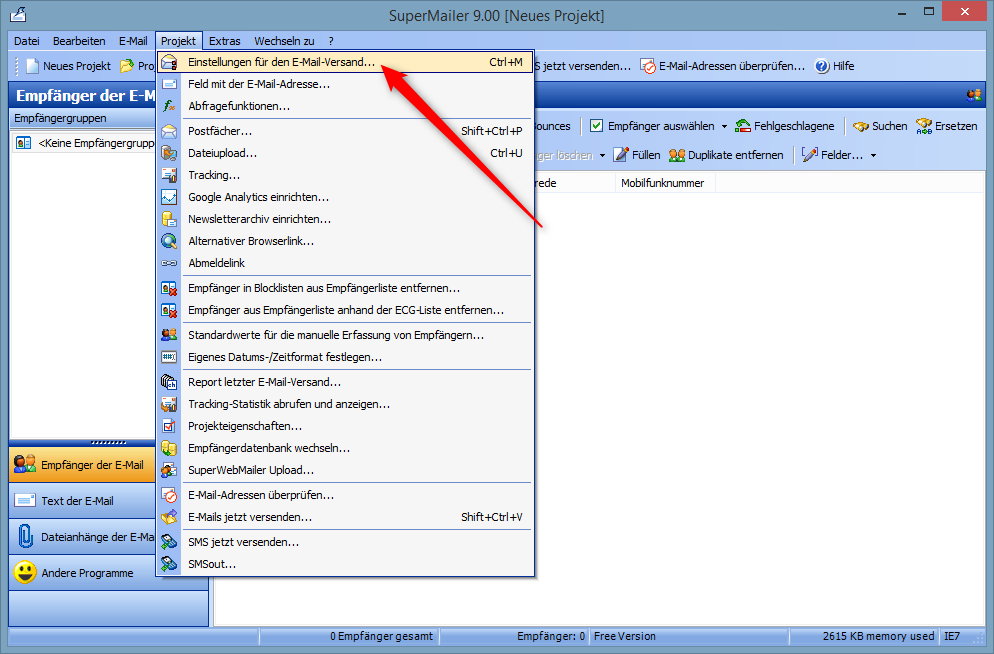This screenshot has height=654, width=994.
Task: Open the Felder dropdown arrow
Action: 873,156
